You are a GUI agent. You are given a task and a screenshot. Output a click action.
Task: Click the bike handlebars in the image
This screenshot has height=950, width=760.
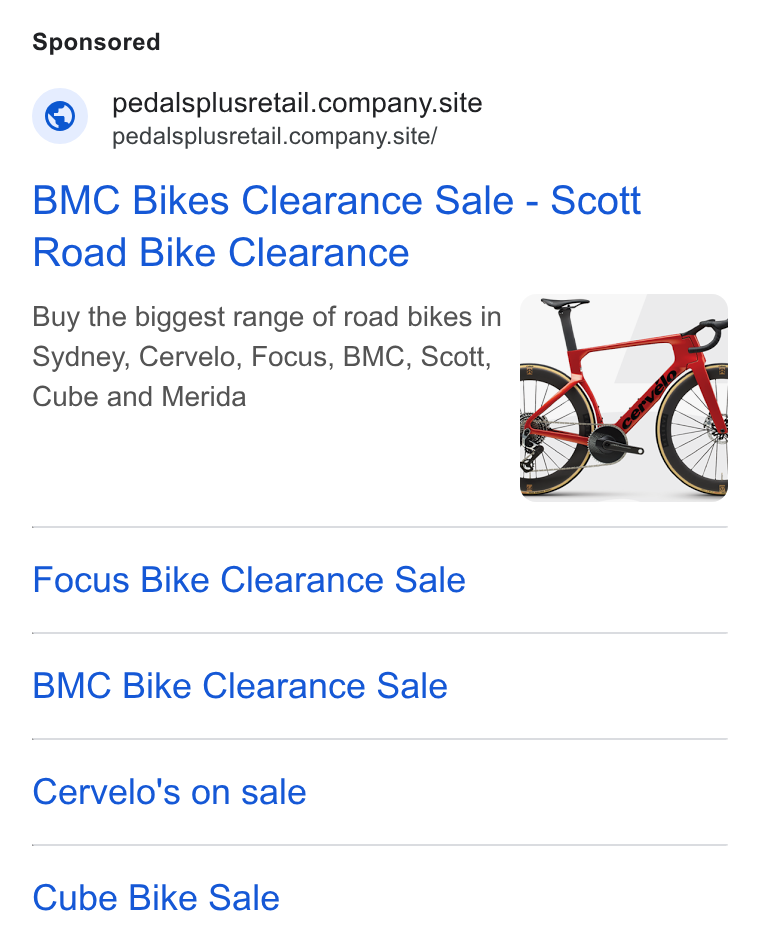click(x=706, y=335)
